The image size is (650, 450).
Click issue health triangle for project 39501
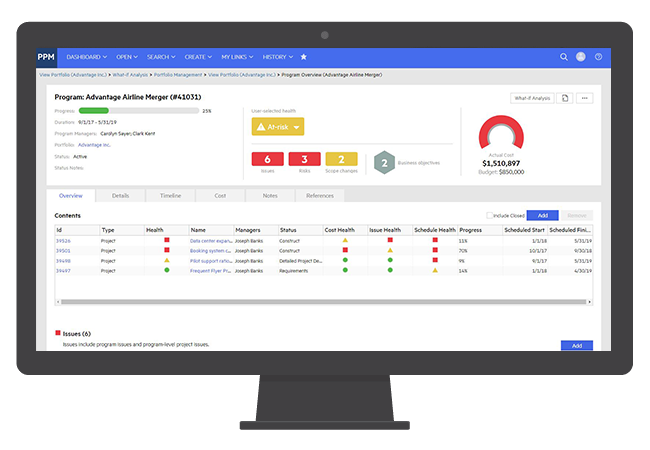(x=390, y=250)
